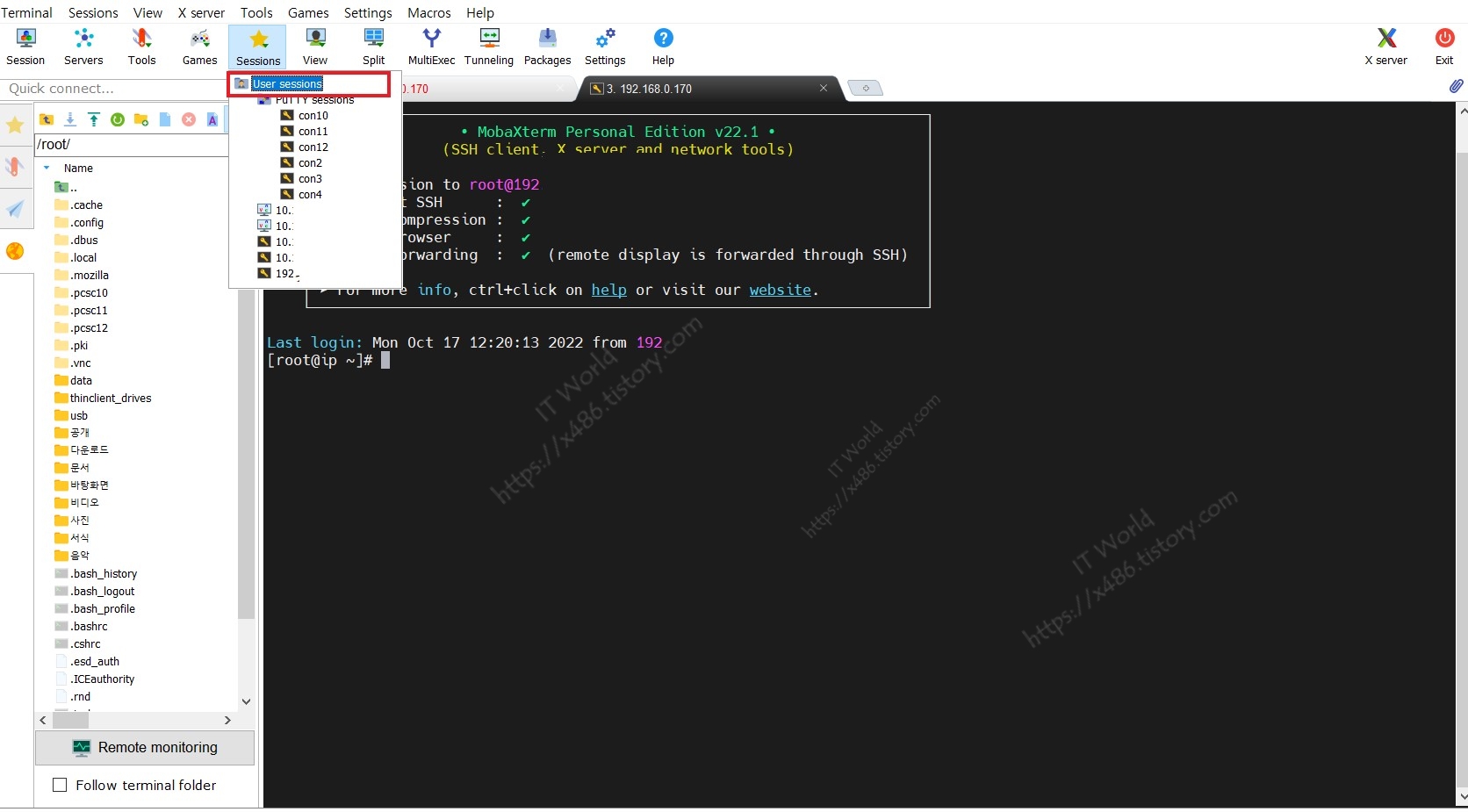Screen dimensions: 1468x812
Task: Open the Games toolbar icon
Action: pos(199,47)
